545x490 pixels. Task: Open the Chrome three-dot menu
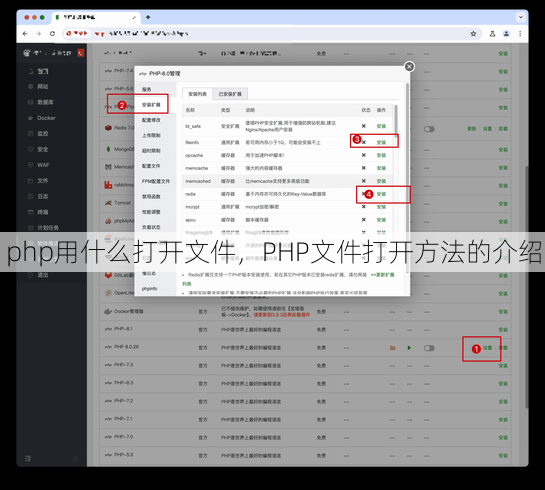pyautogui.click(x=520, y=34)
